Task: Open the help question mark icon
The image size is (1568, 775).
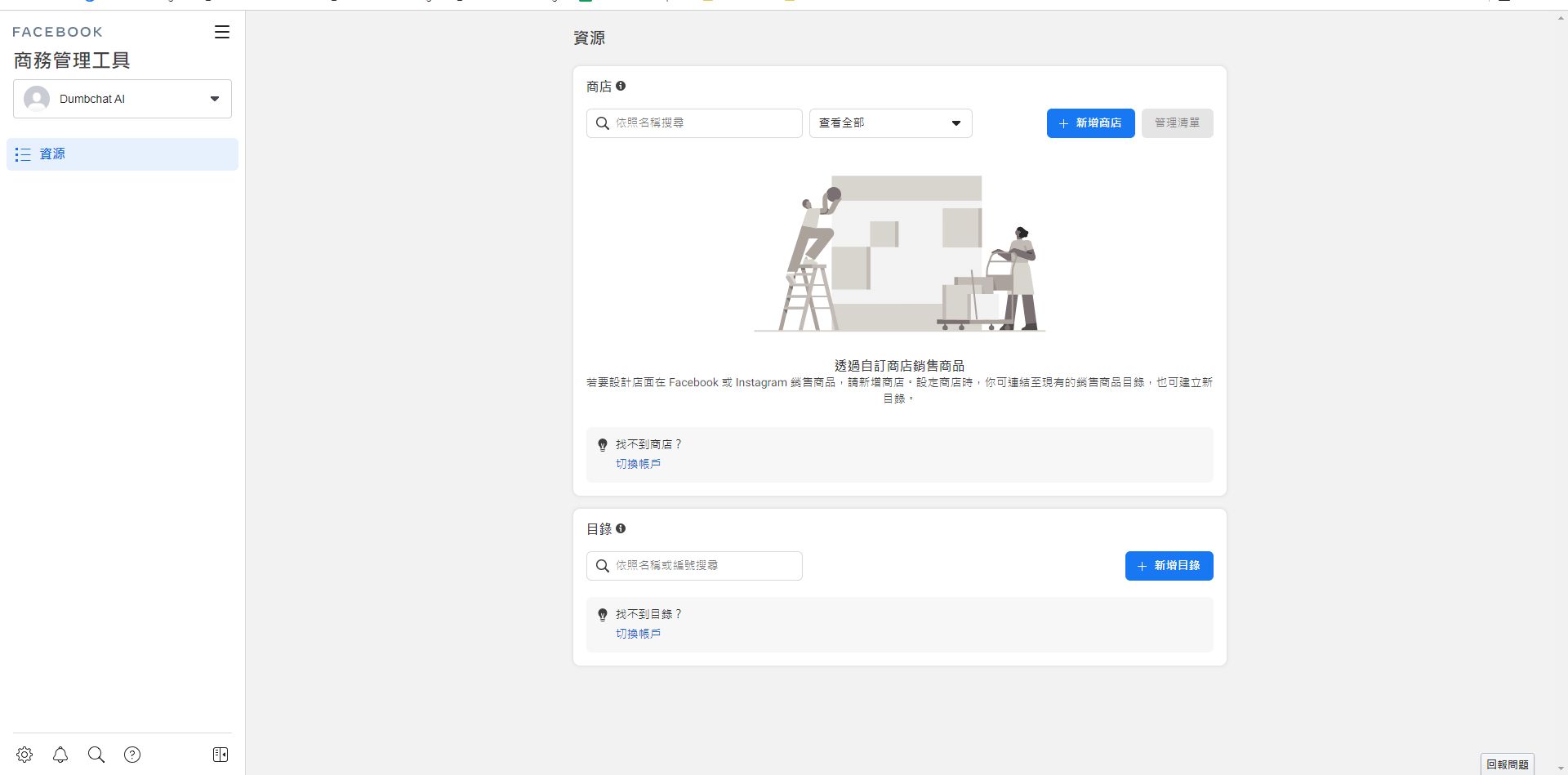Action: click(132, 755)
